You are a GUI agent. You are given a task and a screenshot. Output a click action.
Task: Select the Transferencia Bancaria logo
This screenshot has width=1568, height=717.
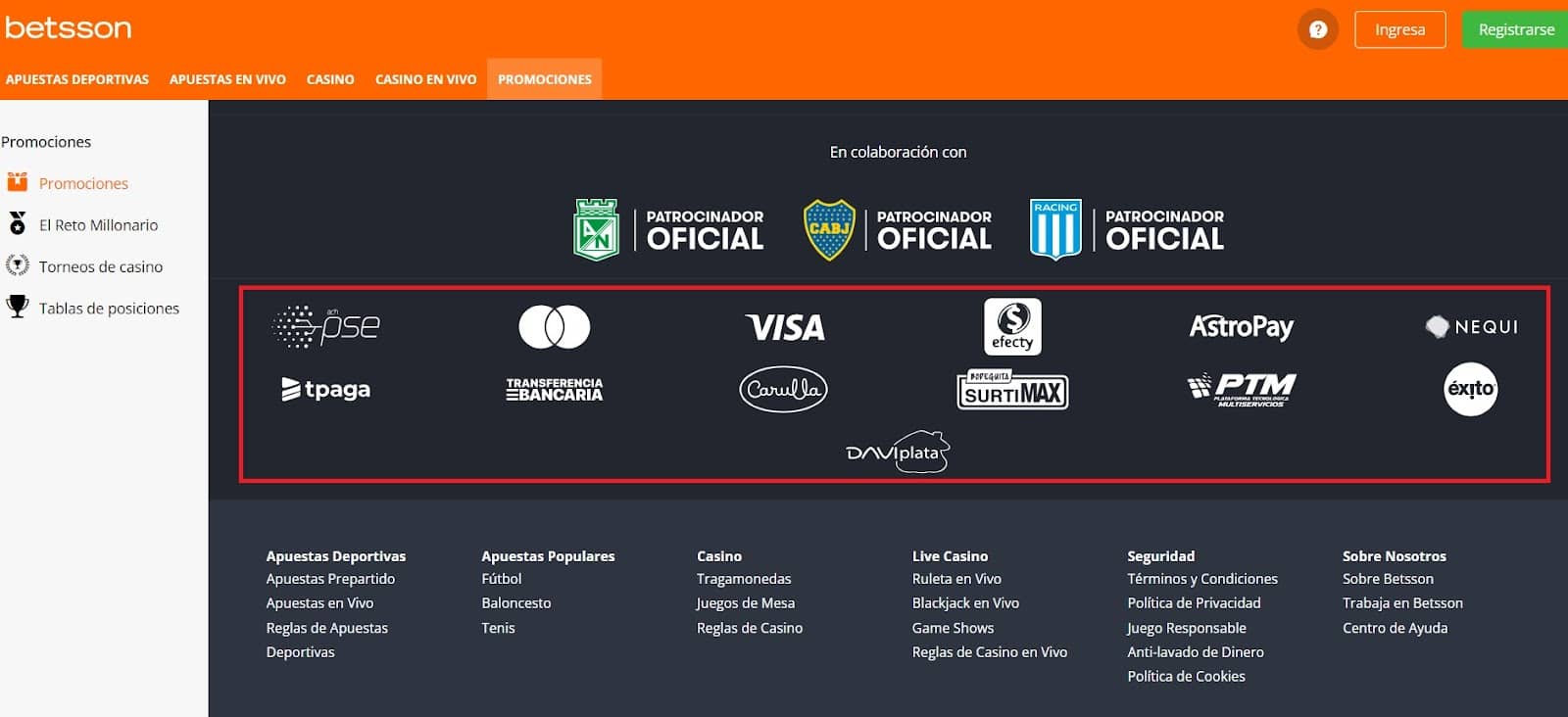[555, 389]
